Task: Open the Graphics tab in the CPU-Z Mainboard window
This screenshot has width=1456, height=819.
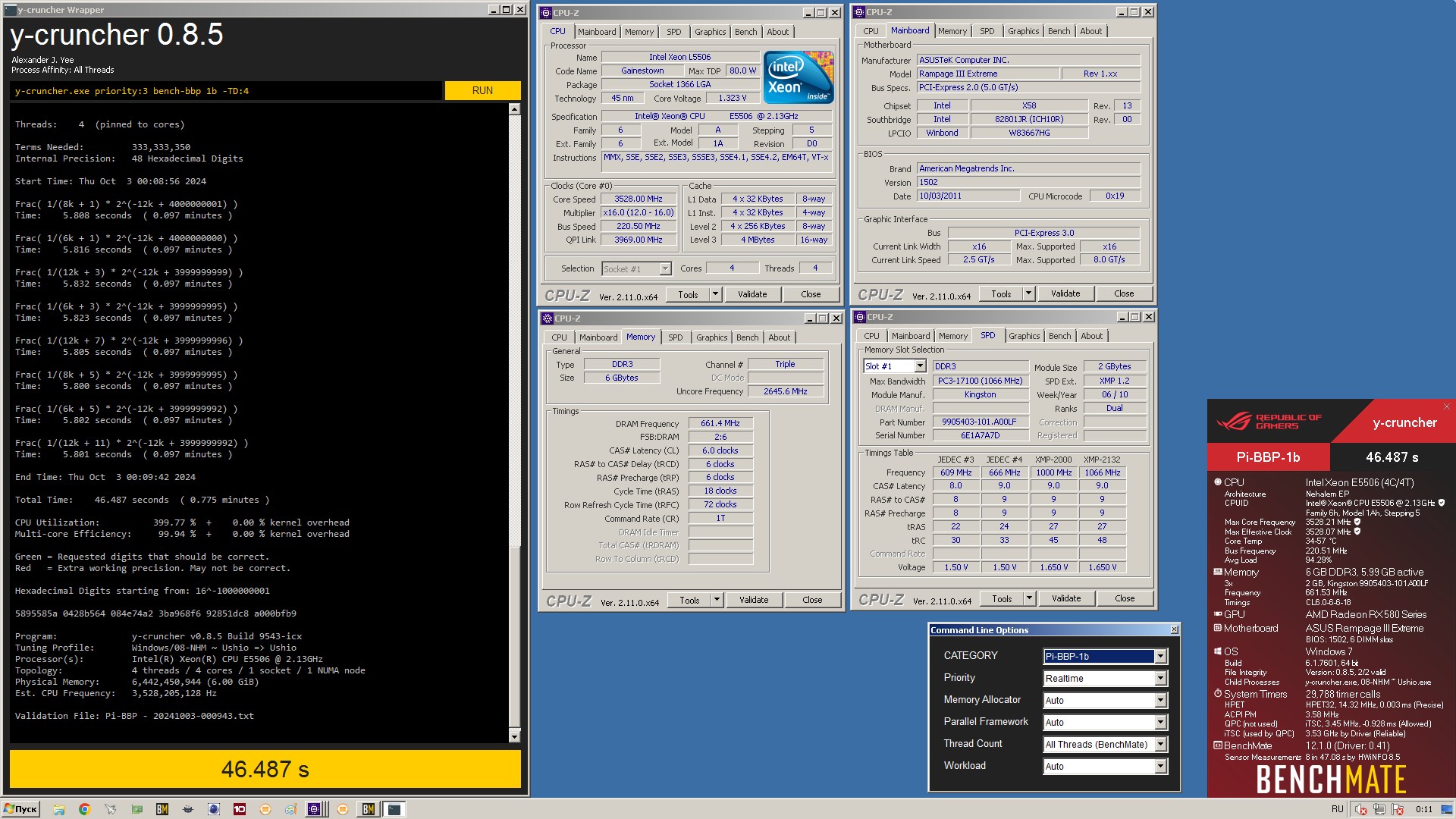Action: [x=1023, y=31]
